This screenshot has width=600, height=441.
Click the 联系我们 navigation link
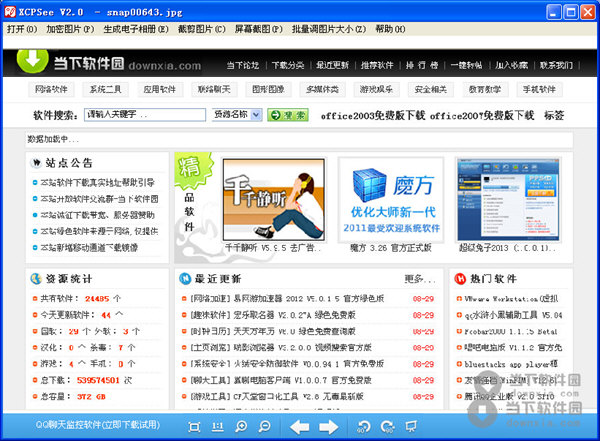click(x=556, y=65)
